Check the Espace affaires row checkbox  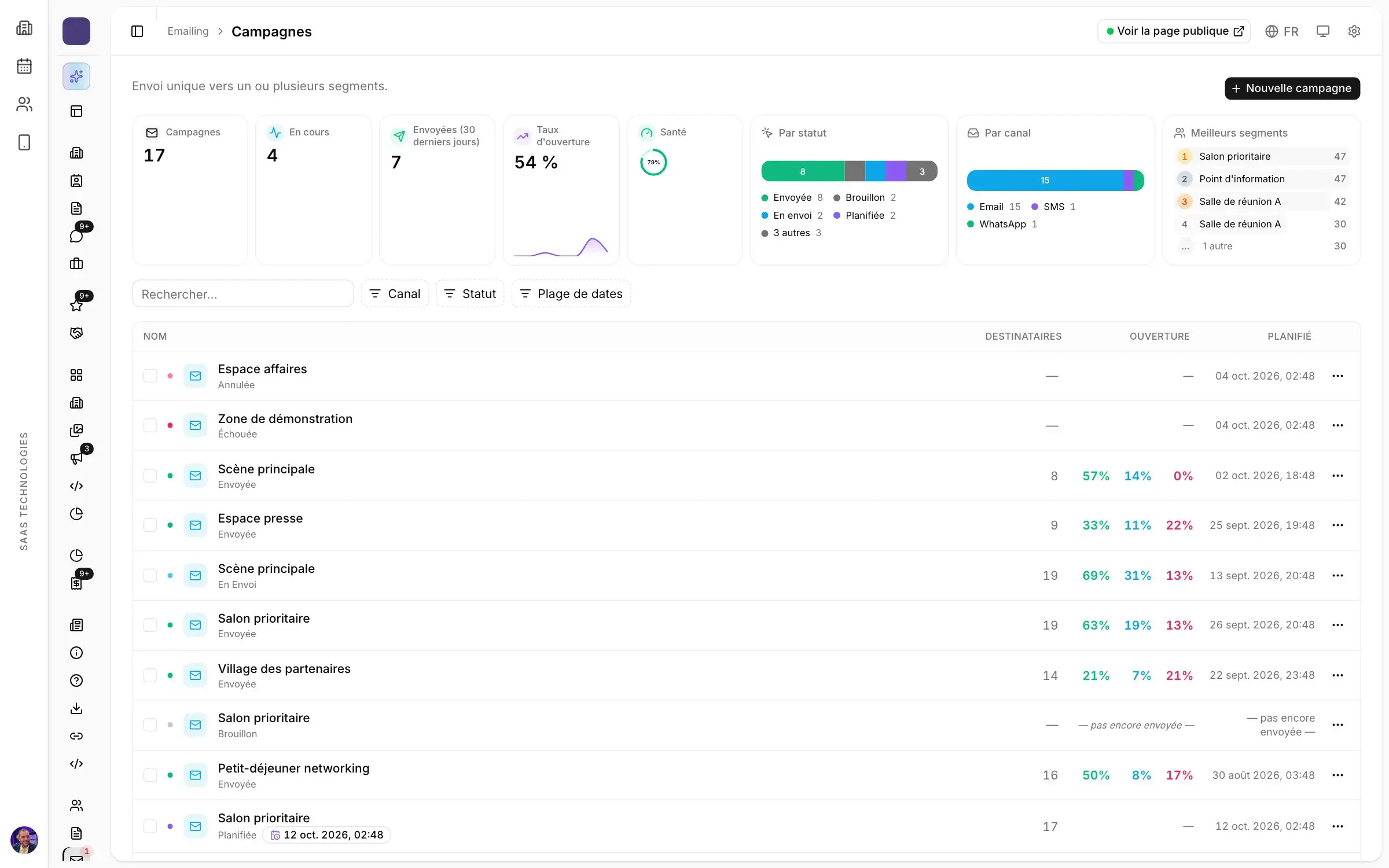pyautogui.click(x=150, y=376)
